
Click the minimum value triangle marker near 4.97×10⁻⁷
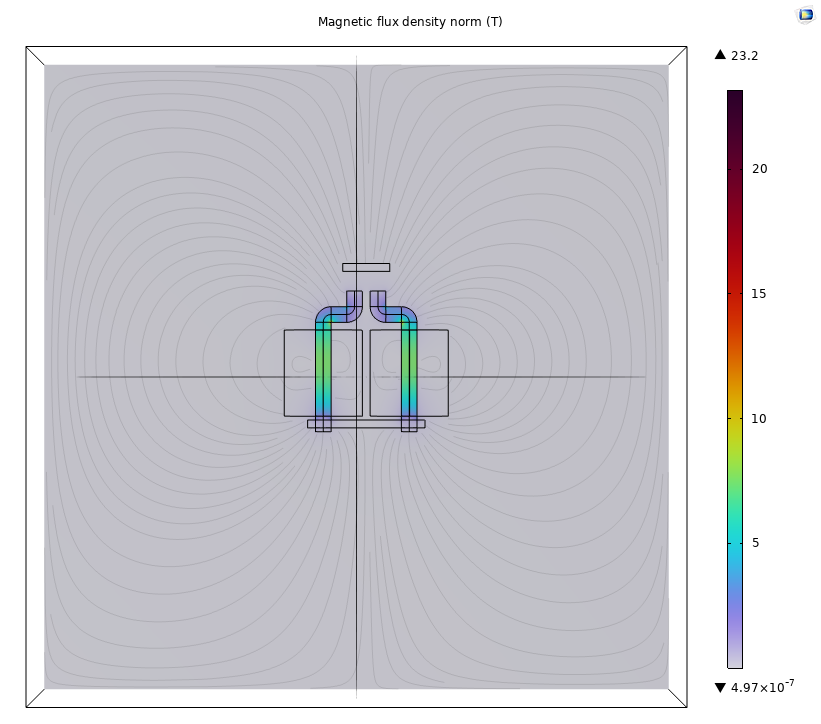[x=720, y=687]
